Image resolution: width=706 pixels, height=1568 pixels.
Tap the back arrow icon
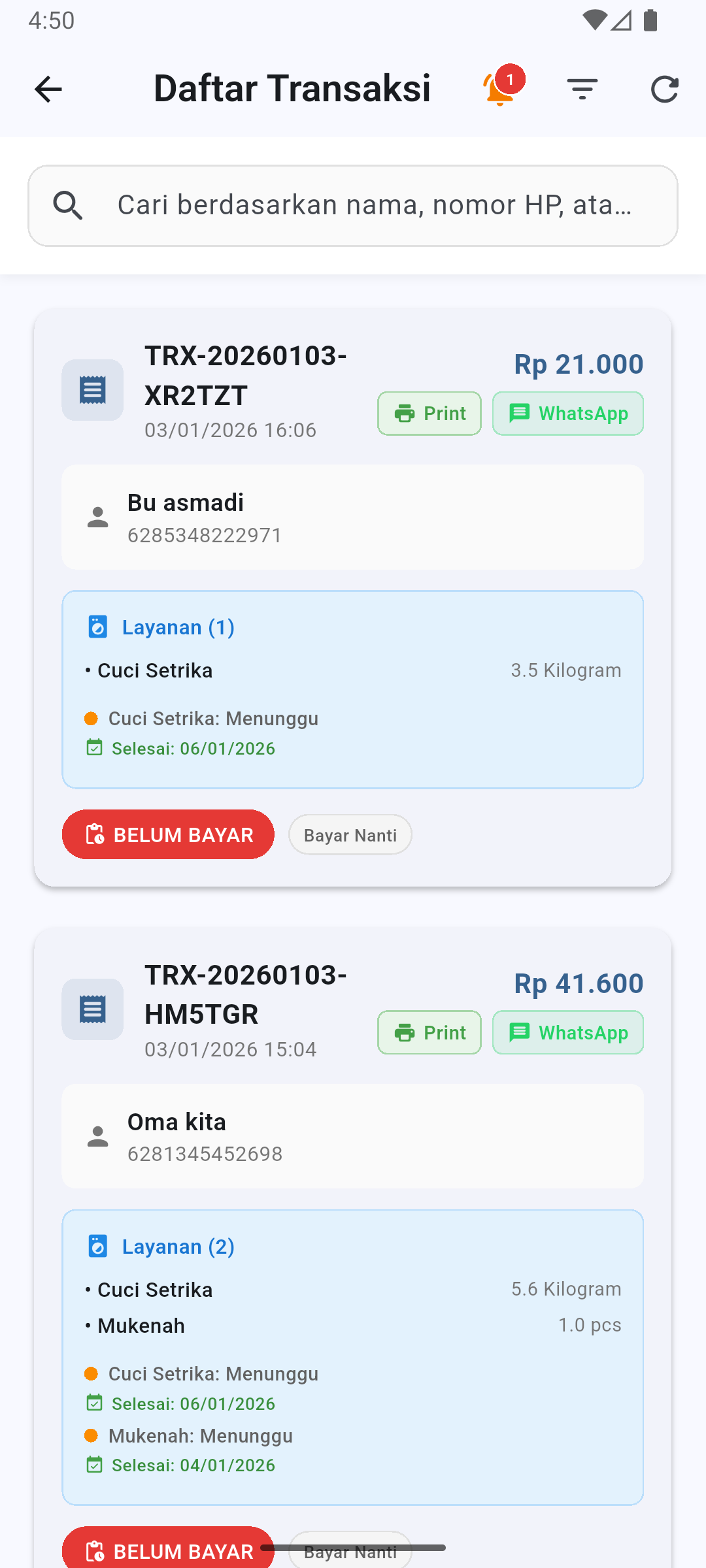(48, 89)
